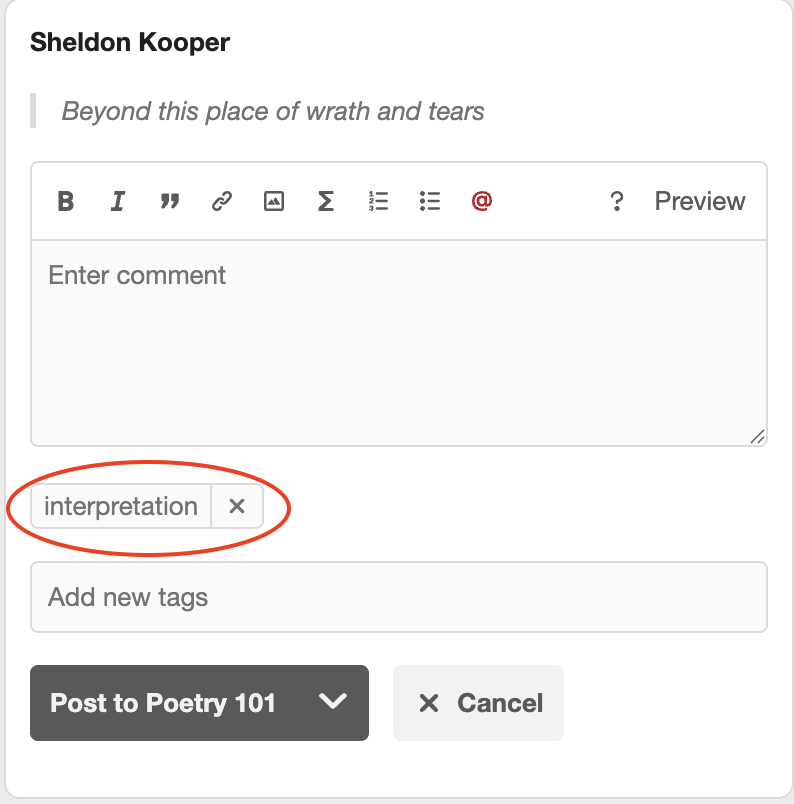Apply italic formatting to comment
The height and width of the screenshot is (804, 794).
tap(118, 201)
